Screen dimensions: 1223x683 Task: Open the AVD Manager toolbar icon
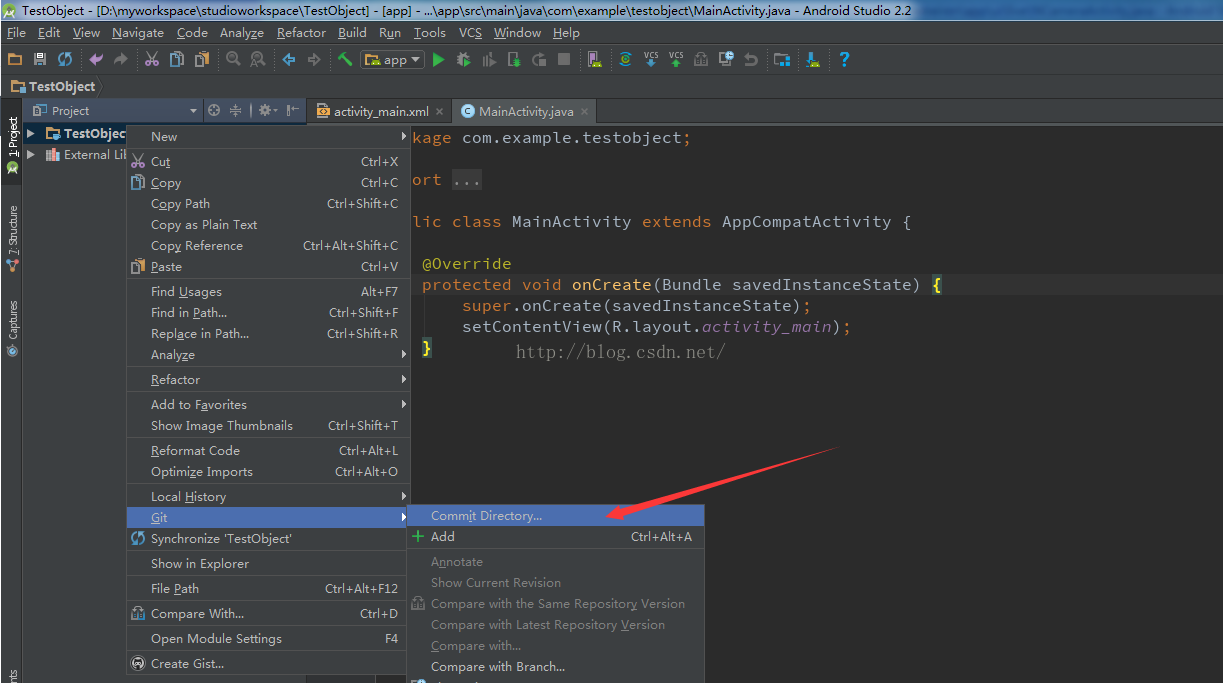tap(595, 59)
